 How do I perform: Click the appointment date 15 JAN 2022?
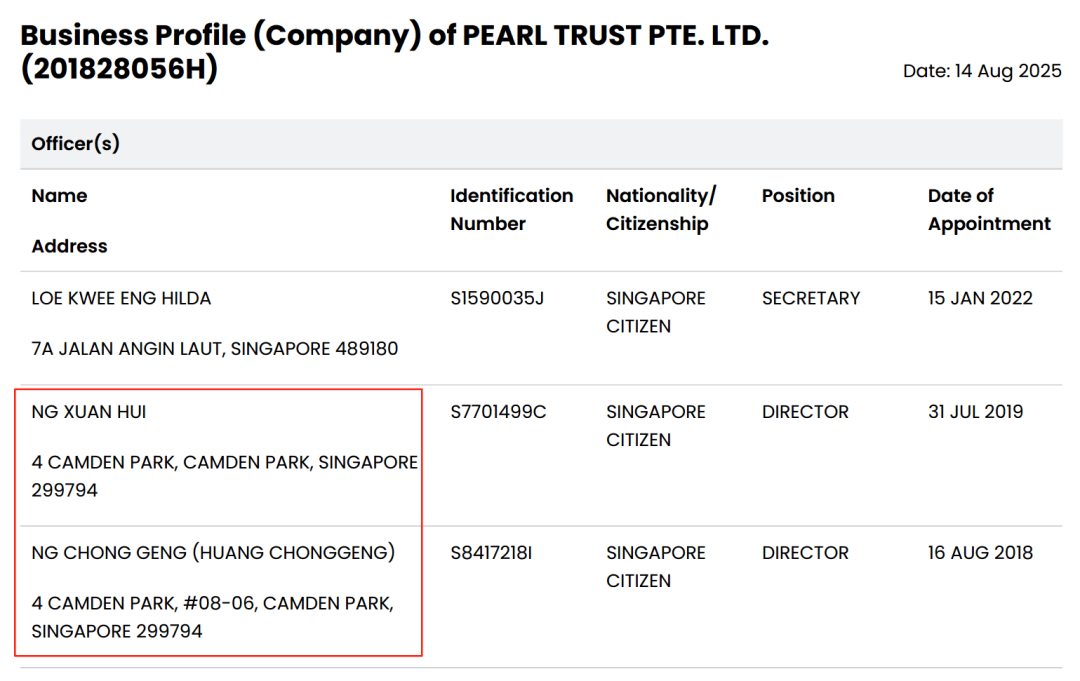[980, 299]
